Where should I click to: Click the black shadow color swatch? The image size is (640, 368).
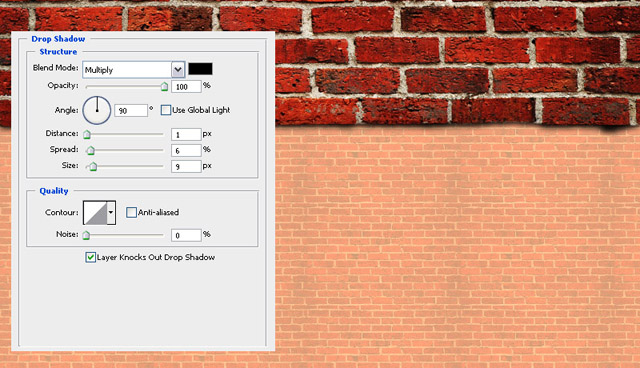tap(200, 69)
